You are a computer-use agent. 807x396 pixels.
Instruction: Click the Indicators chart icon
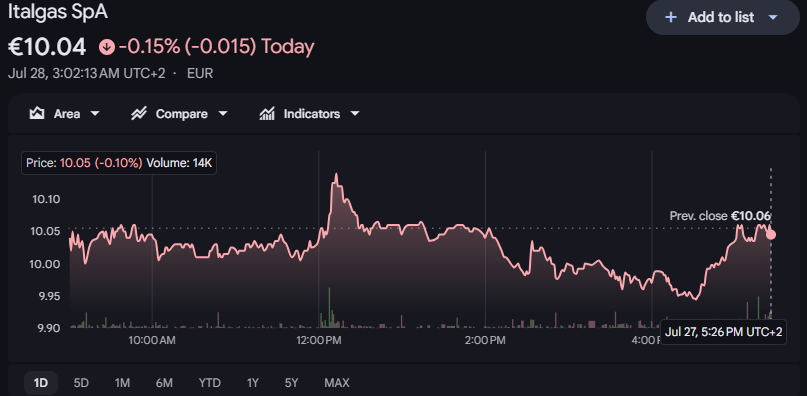point(267,113)
